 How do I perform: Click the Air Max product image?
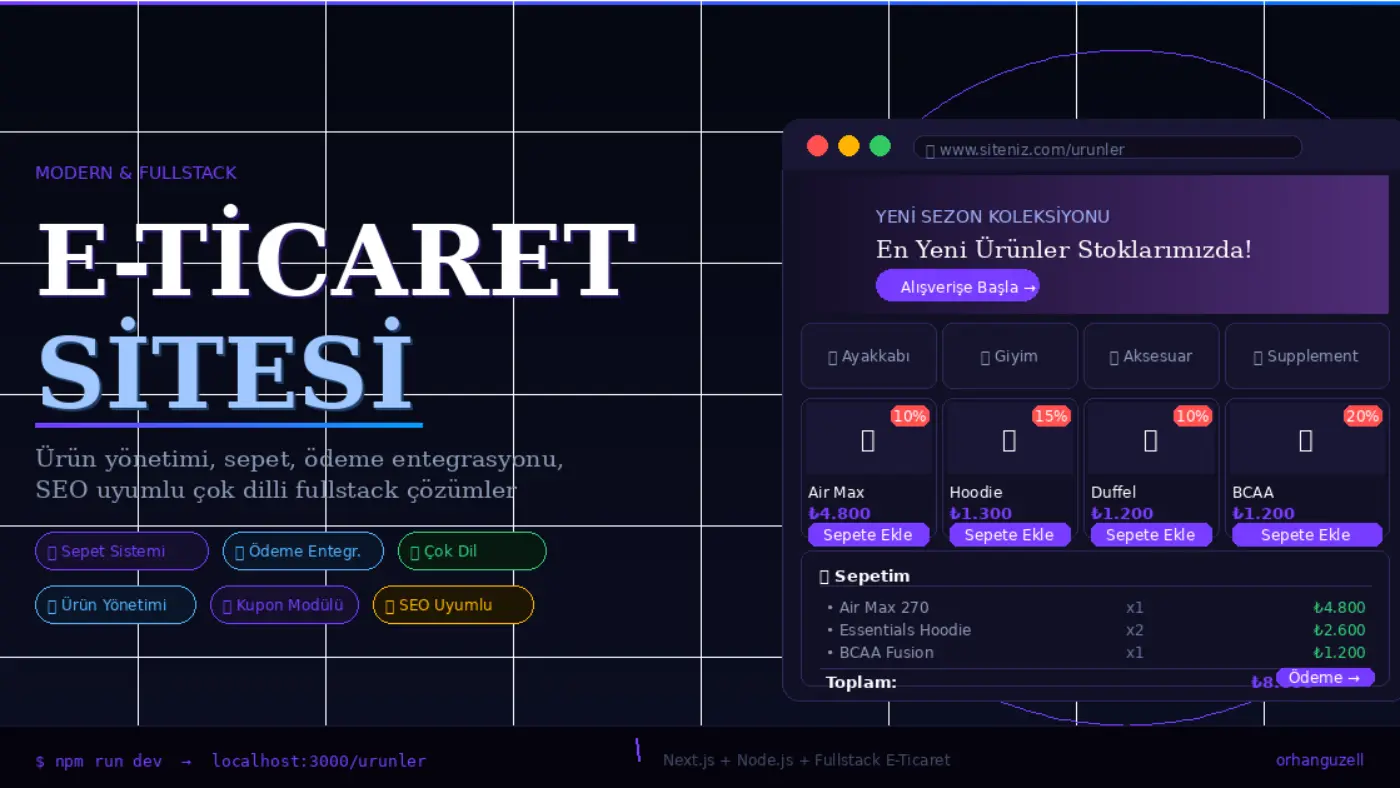point(868,440)
